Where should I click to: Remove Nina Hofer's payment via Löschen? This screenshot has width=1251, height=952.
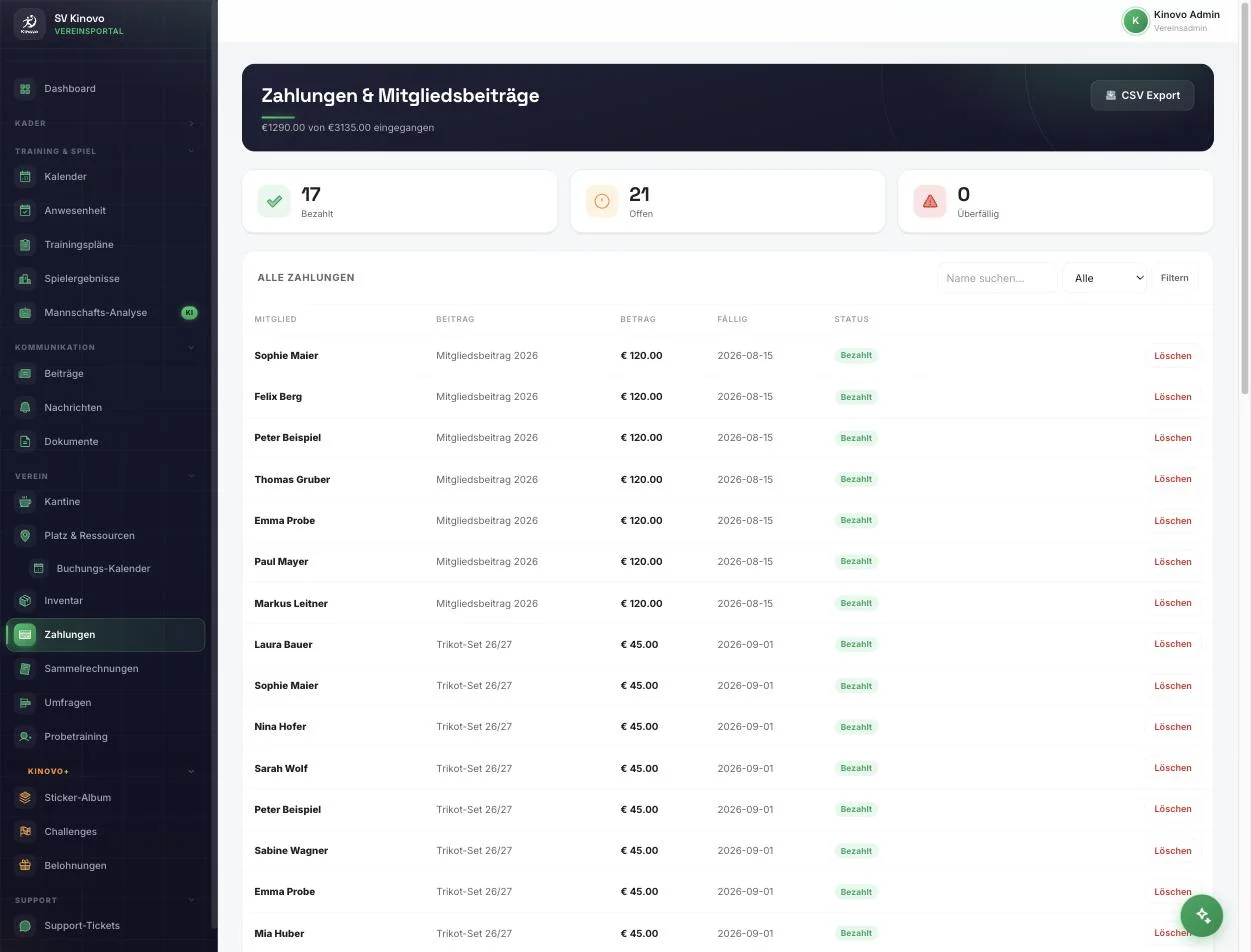(x=1172, y=727)
